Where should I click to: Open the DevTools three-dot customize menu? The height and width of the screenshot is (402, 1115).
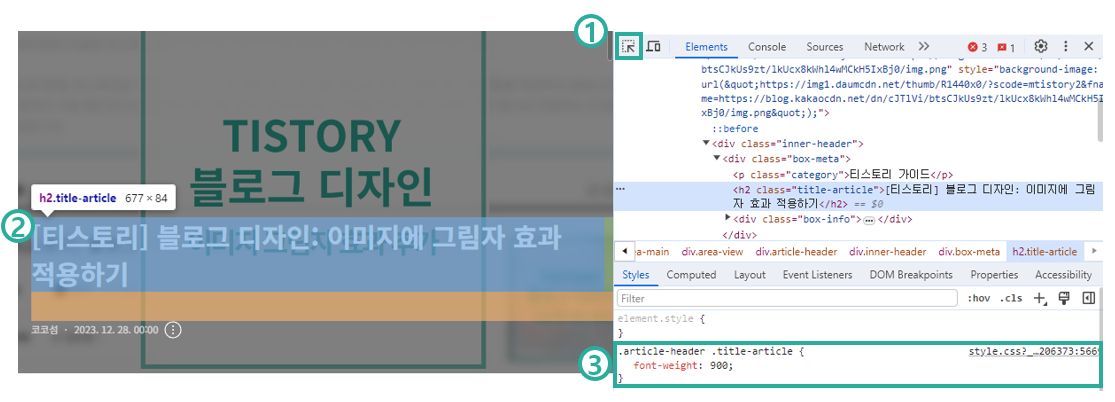1065,46
